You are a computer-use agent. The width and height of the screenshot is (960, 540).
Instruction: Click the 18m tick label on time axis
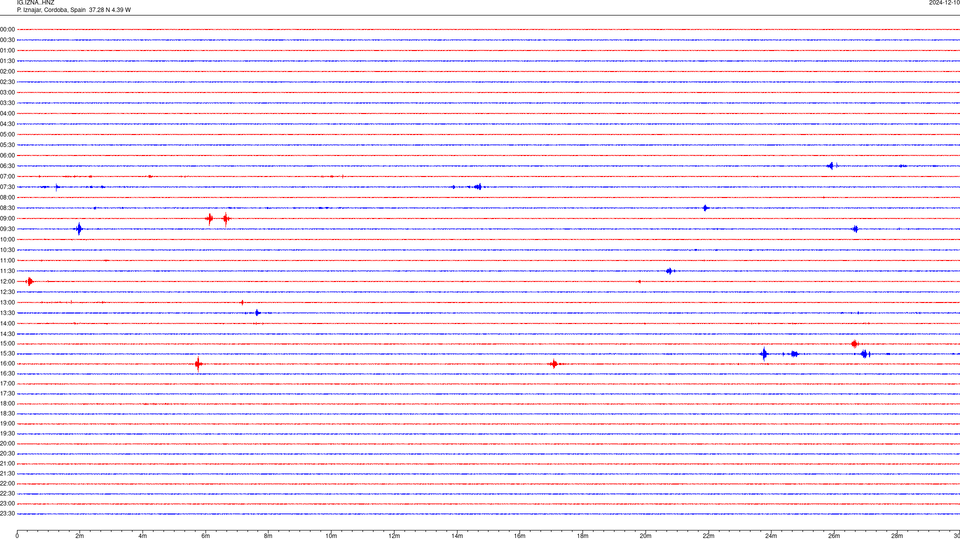point(583,536)
